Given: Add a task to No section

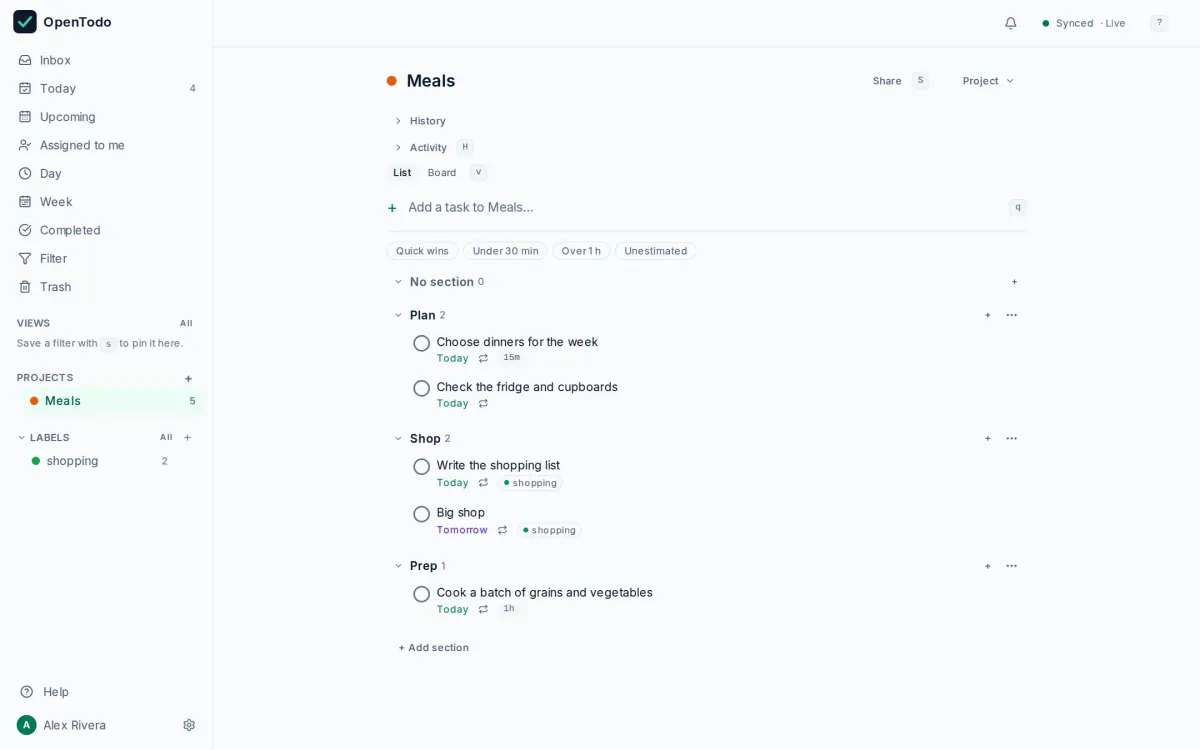Looking at the screenshot, I should coord(1014,282).
